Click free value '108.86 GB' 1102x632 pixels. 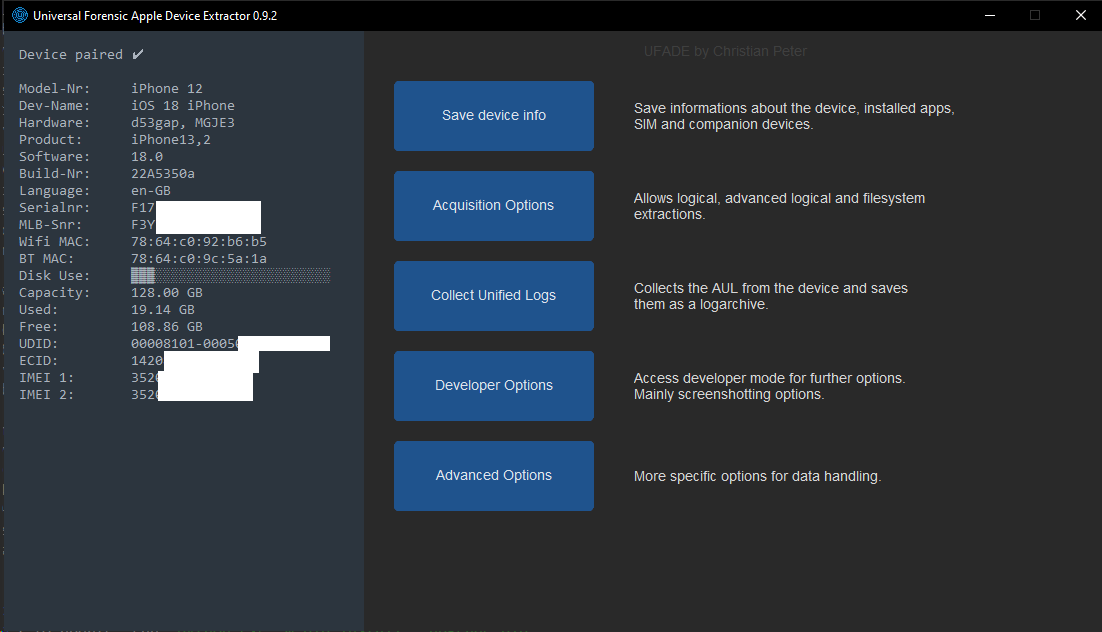[167, 327]
